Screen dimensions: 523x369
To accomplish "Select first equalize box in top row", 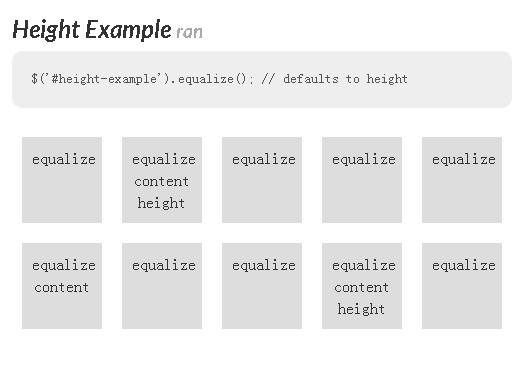I will point(62,180).
